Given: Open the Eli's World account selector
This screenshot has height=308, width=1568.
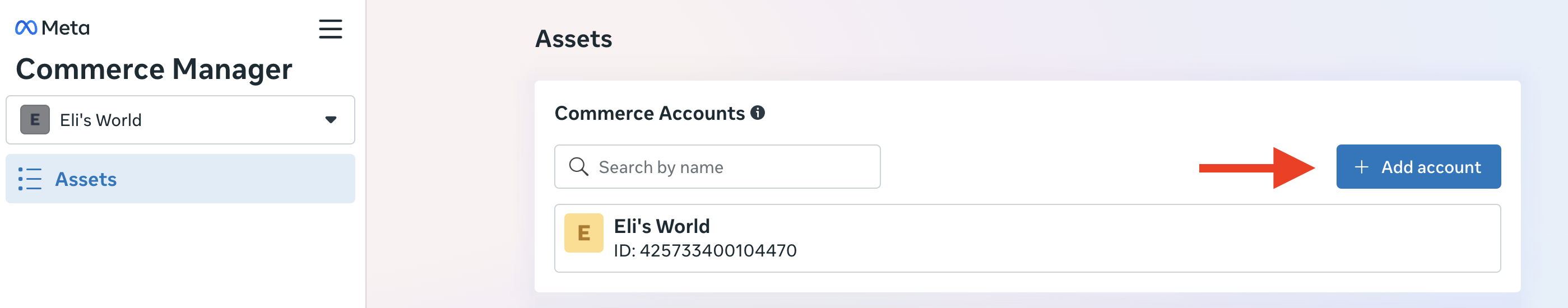Looking at the screenshot, I should coord(180,120).
